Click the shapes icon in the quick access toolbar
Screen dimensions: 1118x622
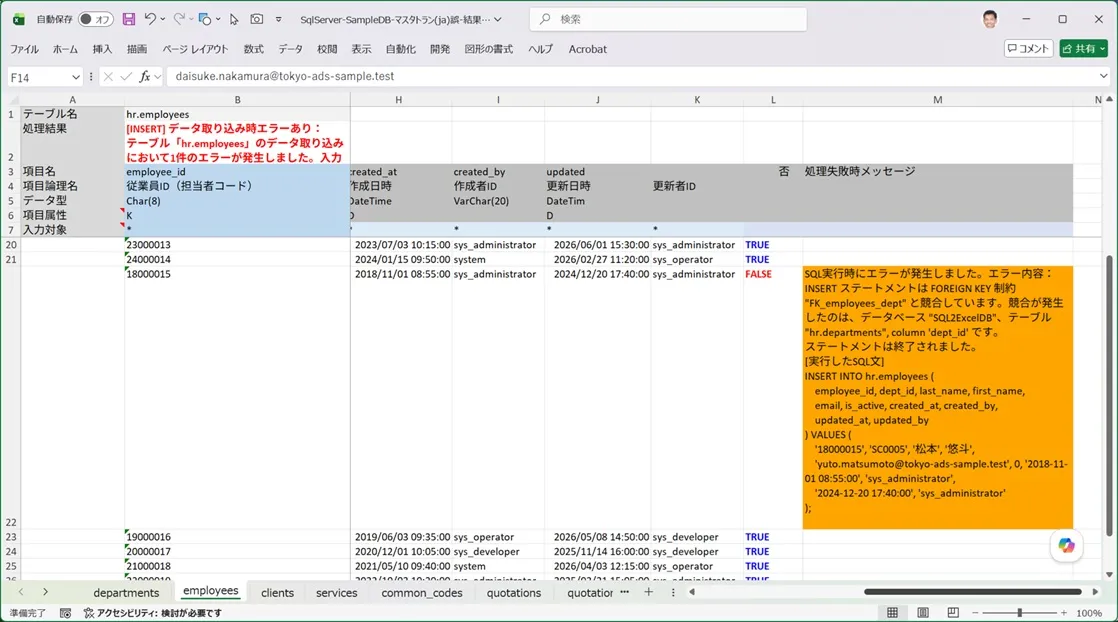point(205,19)
